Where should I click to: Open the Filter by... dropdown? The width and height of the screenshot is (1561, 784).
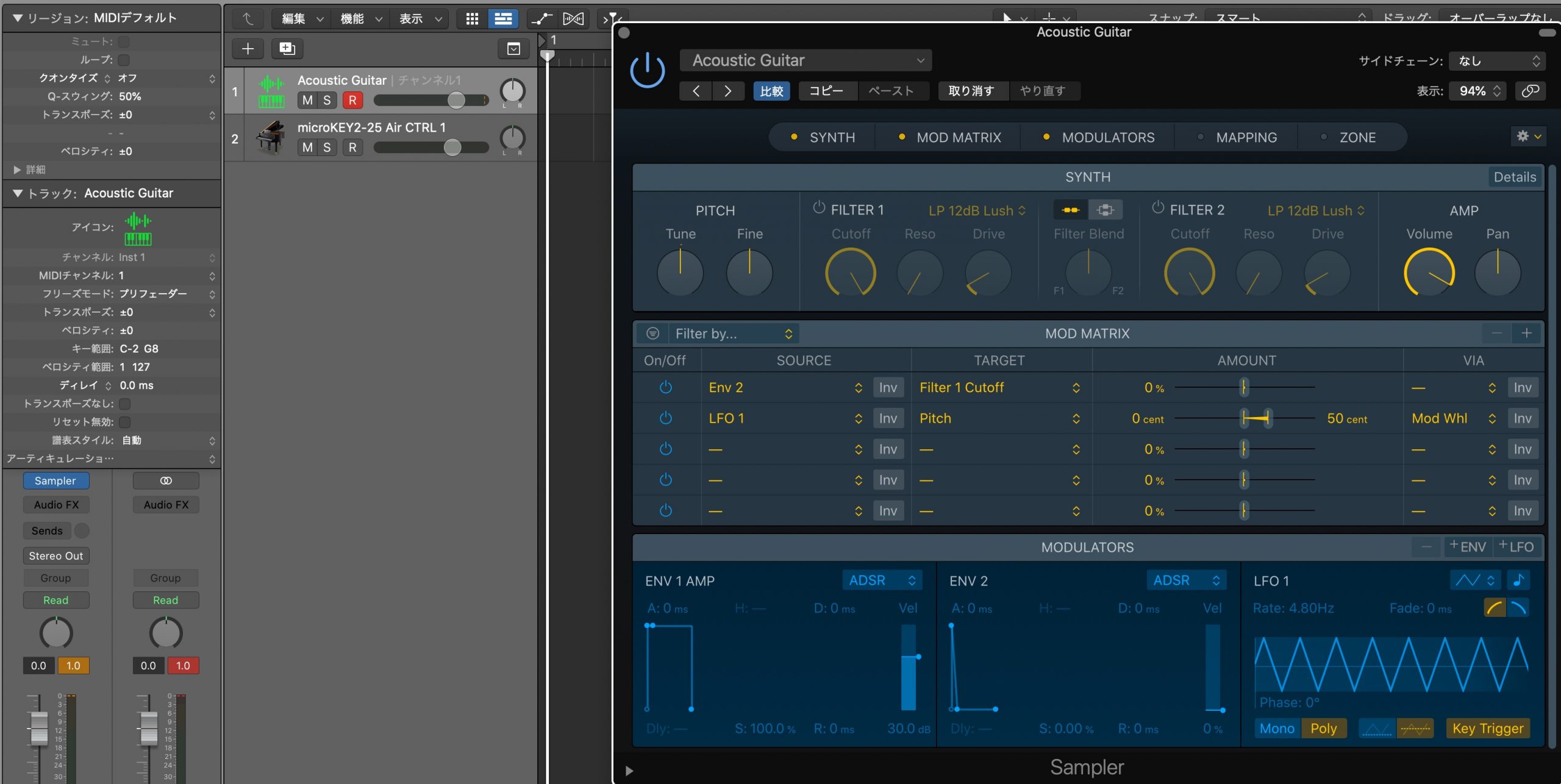tap(734, 333)
